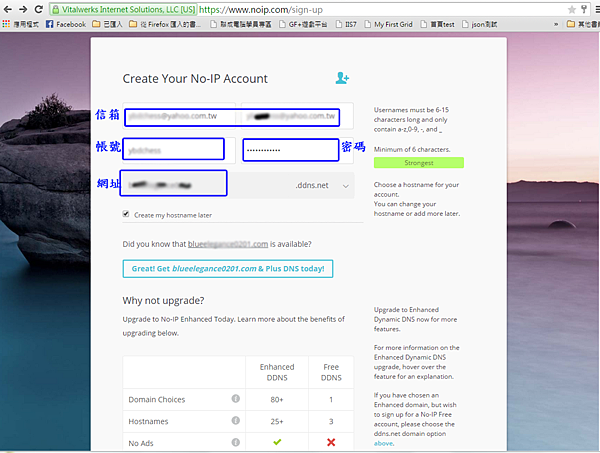Click the 'Why not upgrade?' heading

(163, 301)
